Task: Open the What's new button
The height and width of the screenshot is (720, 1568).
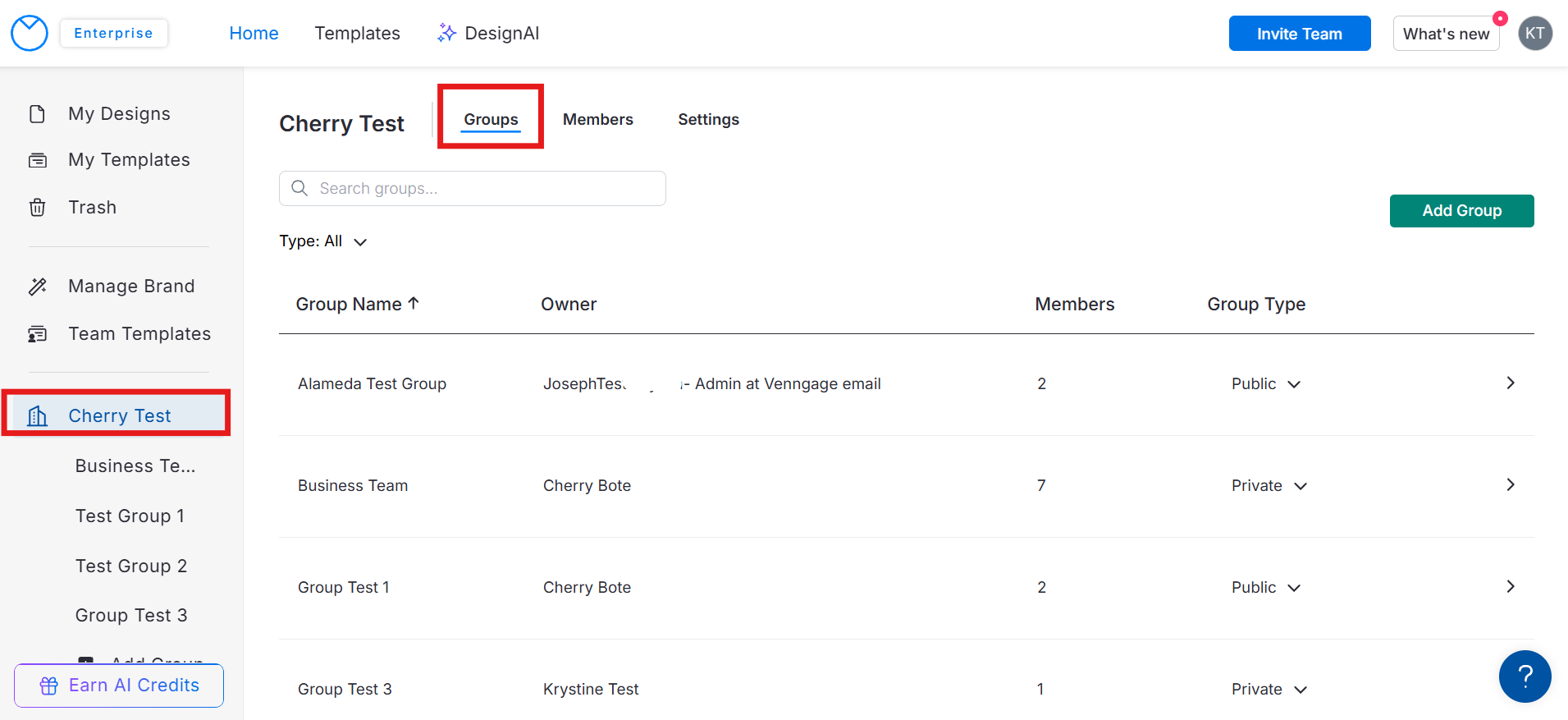Action: 1446,34
